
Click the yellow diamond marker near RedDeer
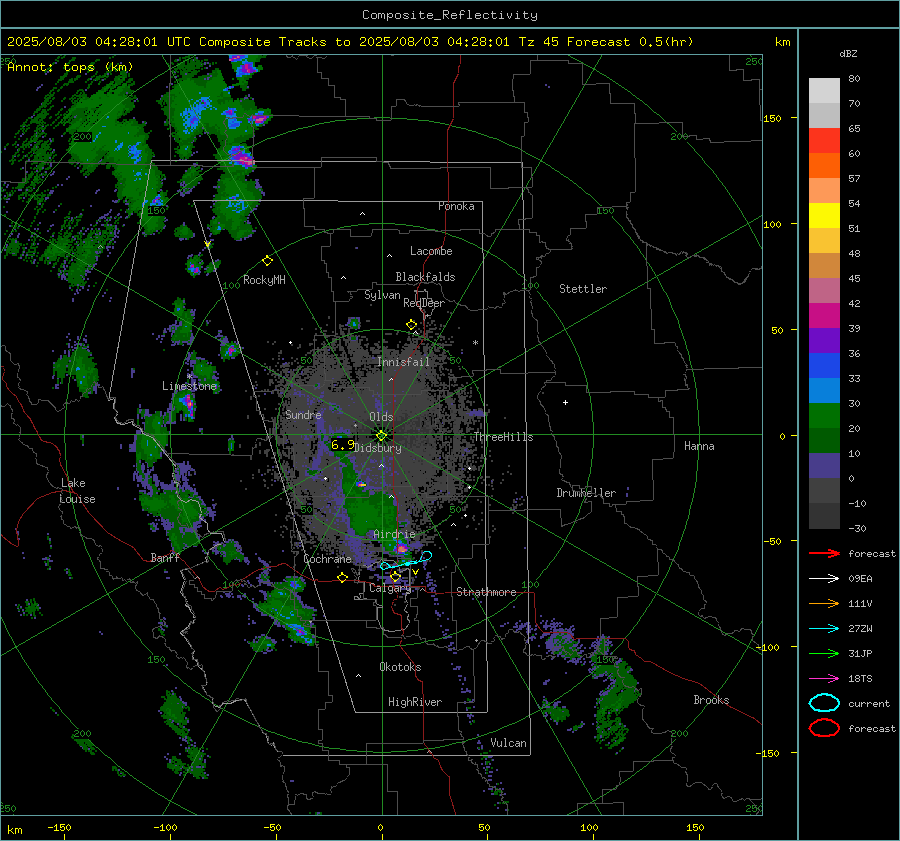pos(411,325)
